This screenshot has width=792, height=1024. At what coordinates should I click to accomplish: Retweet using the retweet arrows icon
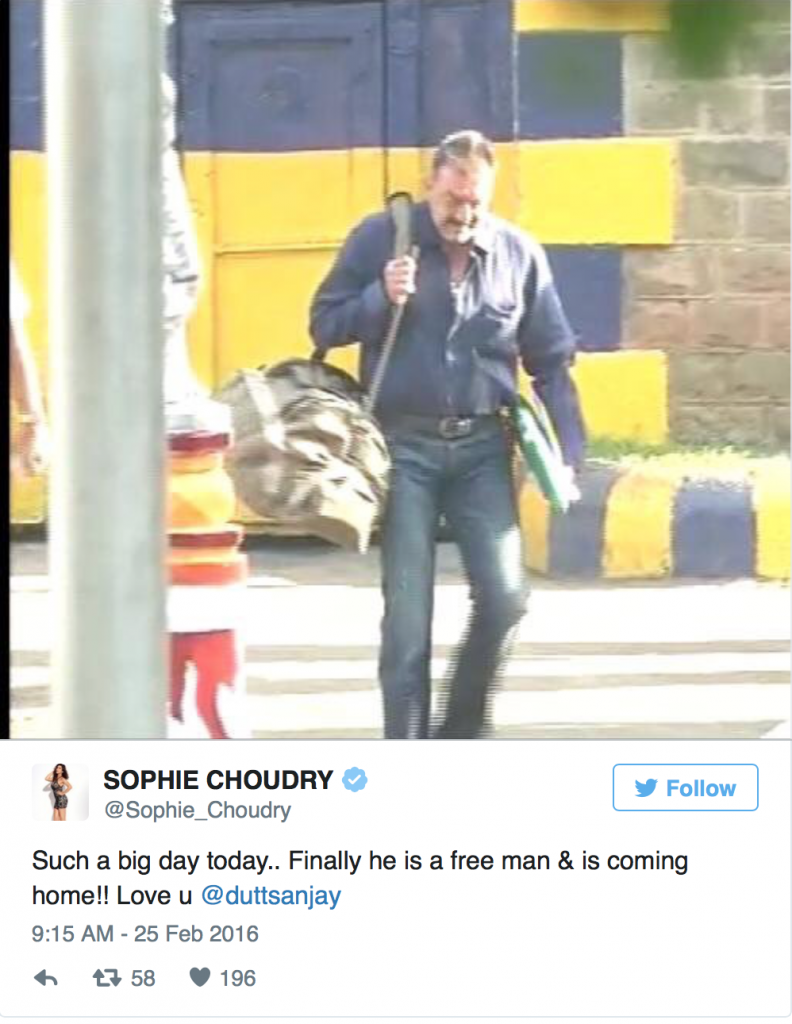[x=106, y=978]
